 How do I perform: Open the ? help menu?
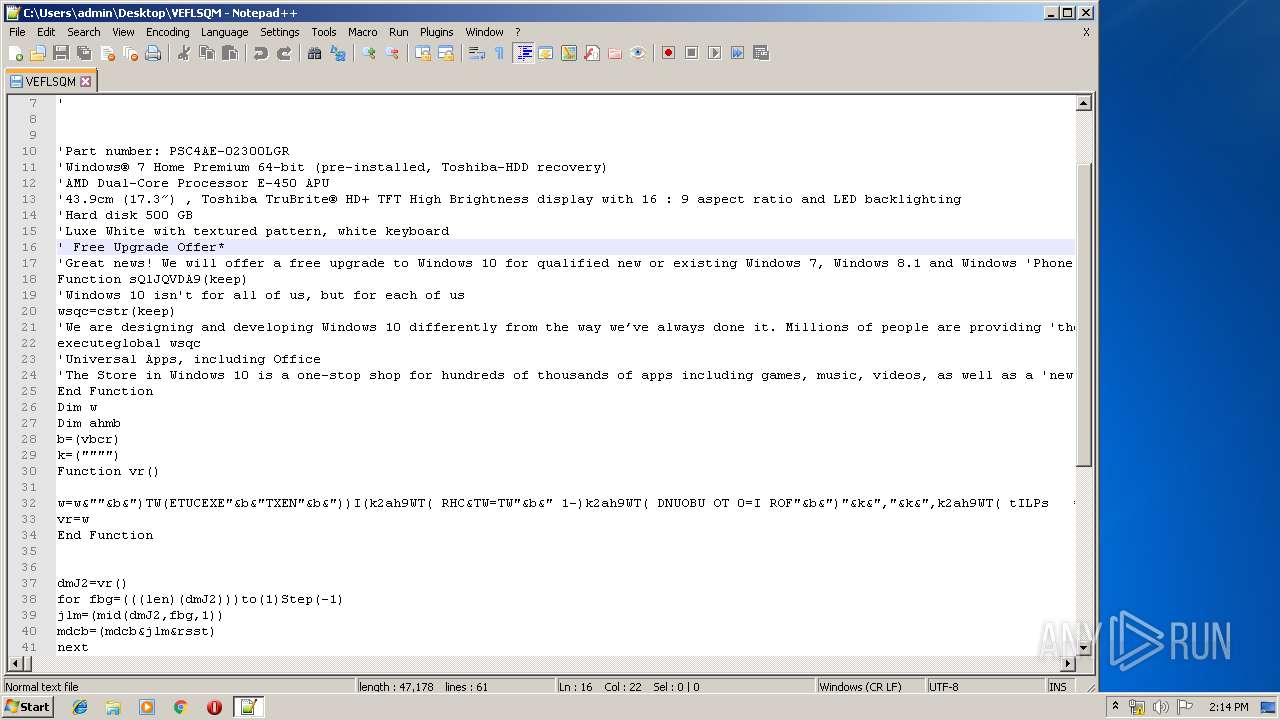click(517, 32)
